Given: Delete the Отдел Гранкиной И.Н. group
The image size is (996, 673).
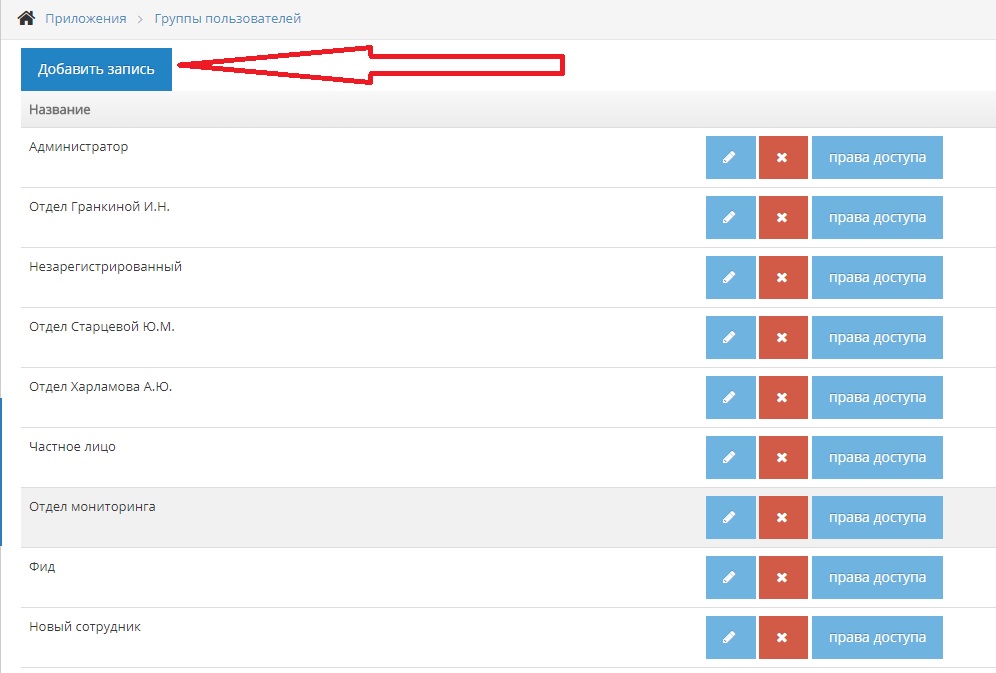Looking at the screenshot, I should coord(782,218).
